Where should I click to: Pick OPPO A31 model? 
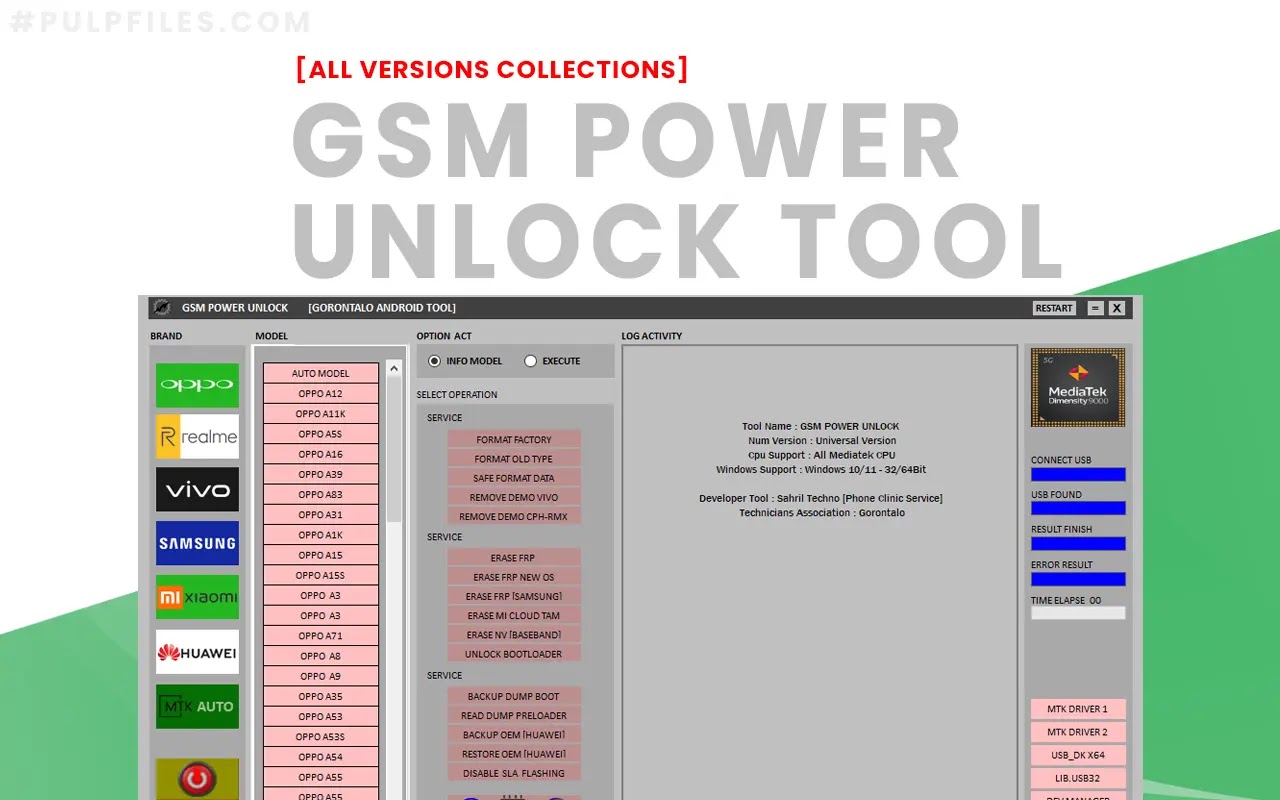click(x=321, y=515)
